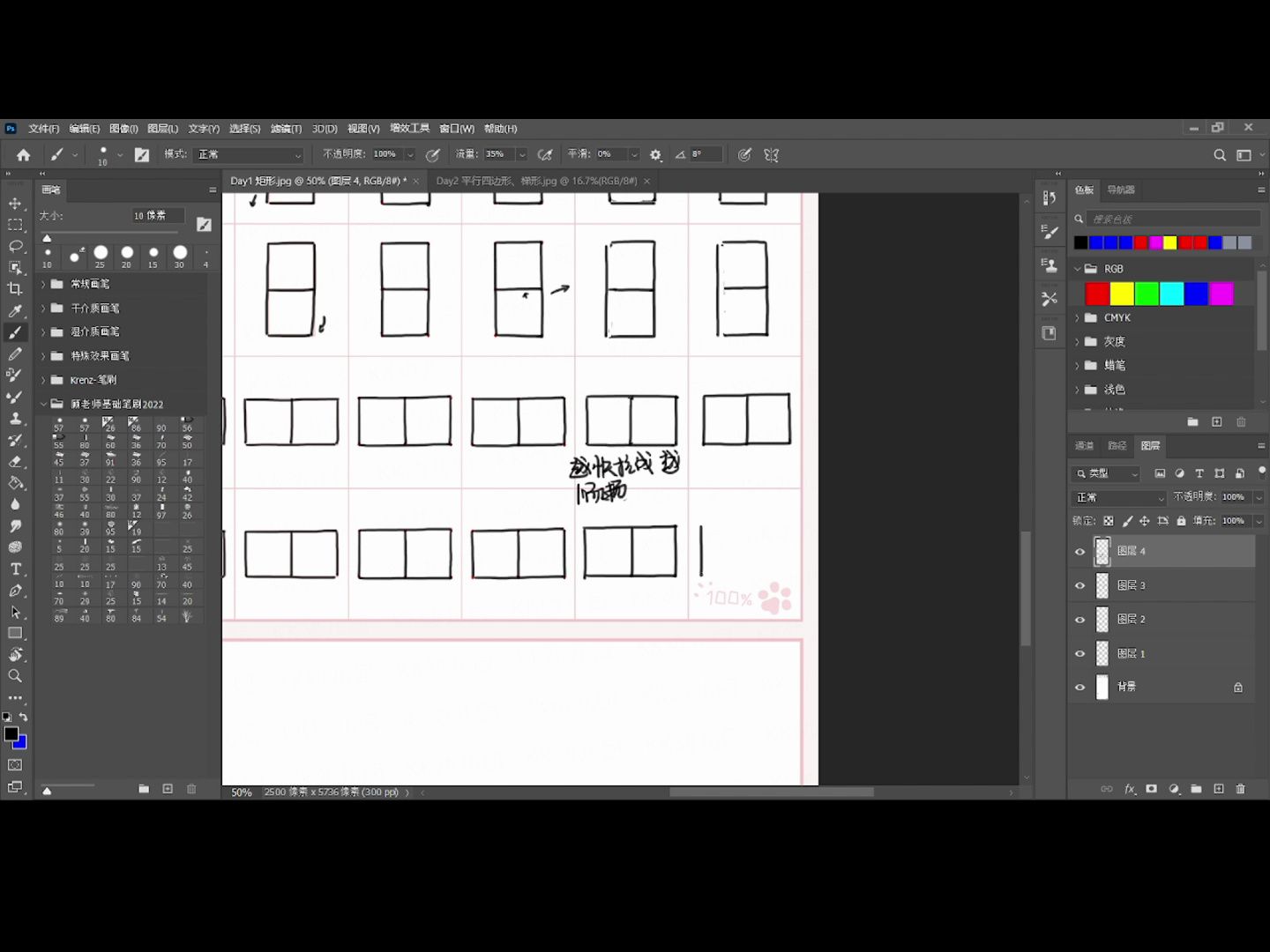Add a layer mask
The width and height of the screenshot is (1270, 952).
(x=1151, y=789)
